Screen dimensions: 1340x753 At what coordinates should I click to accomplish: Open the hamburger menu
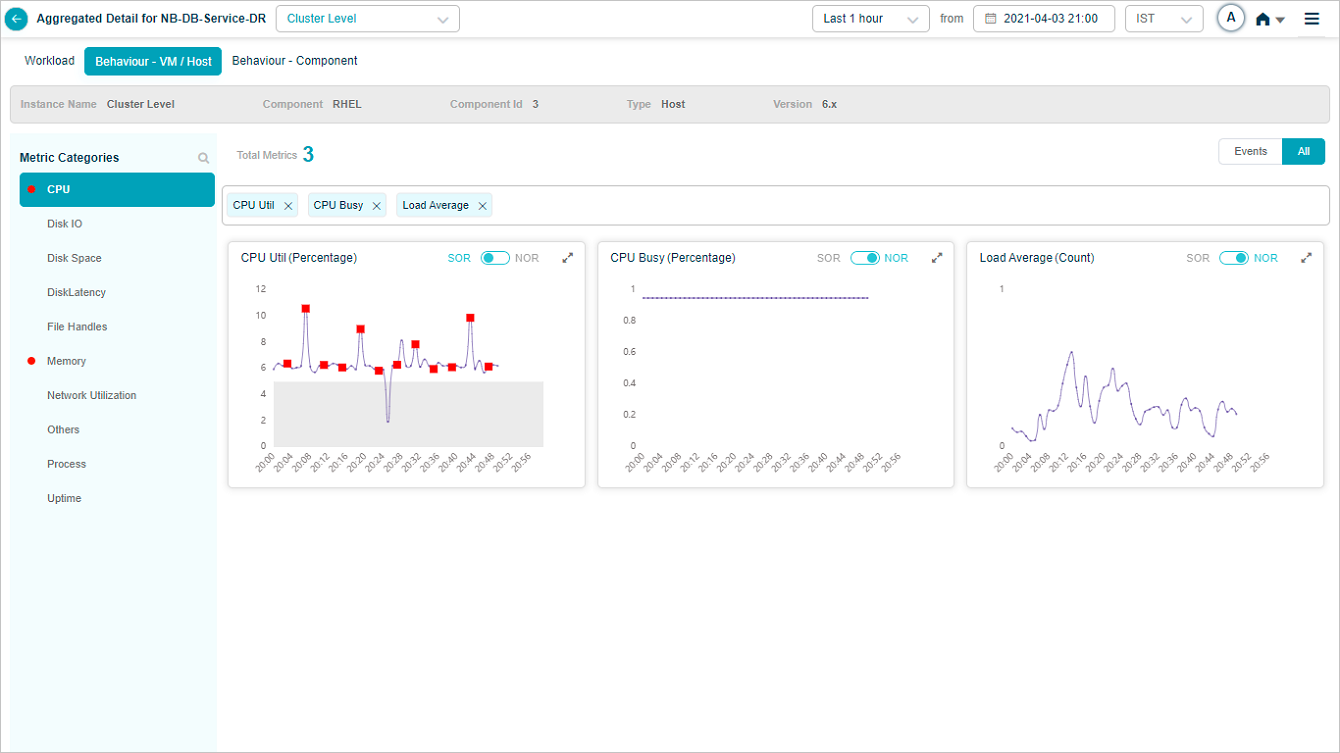[x=1312, y=19]
